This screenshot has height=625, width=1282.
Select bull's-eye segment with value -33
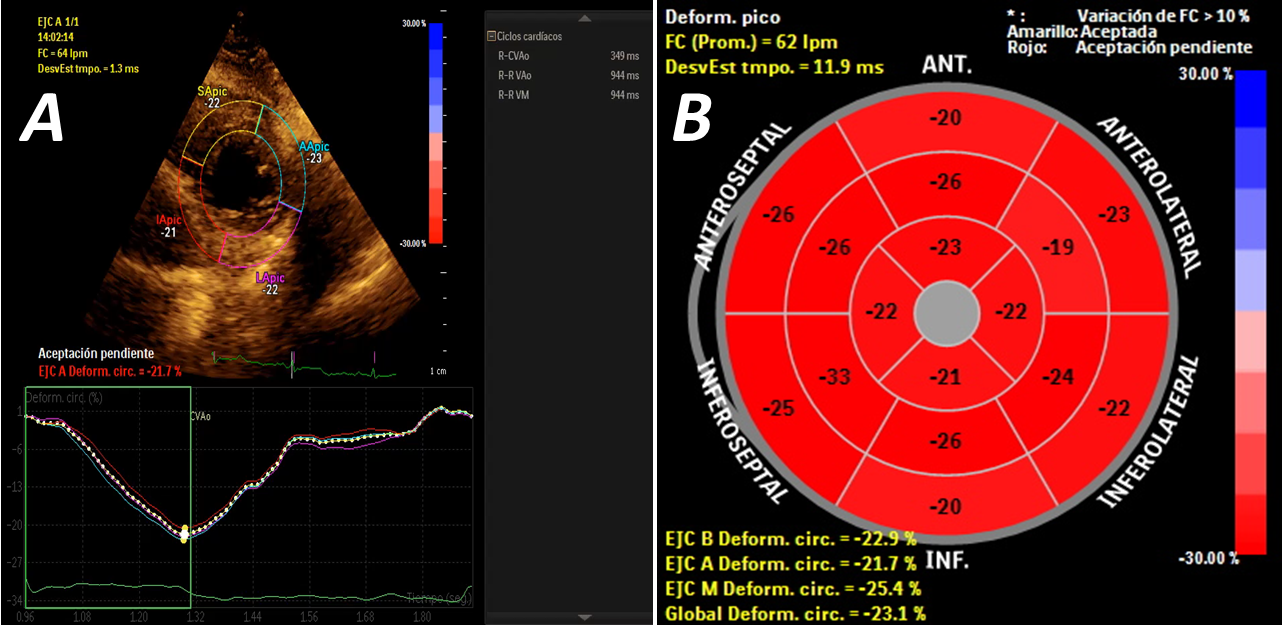tap(833, 378)
